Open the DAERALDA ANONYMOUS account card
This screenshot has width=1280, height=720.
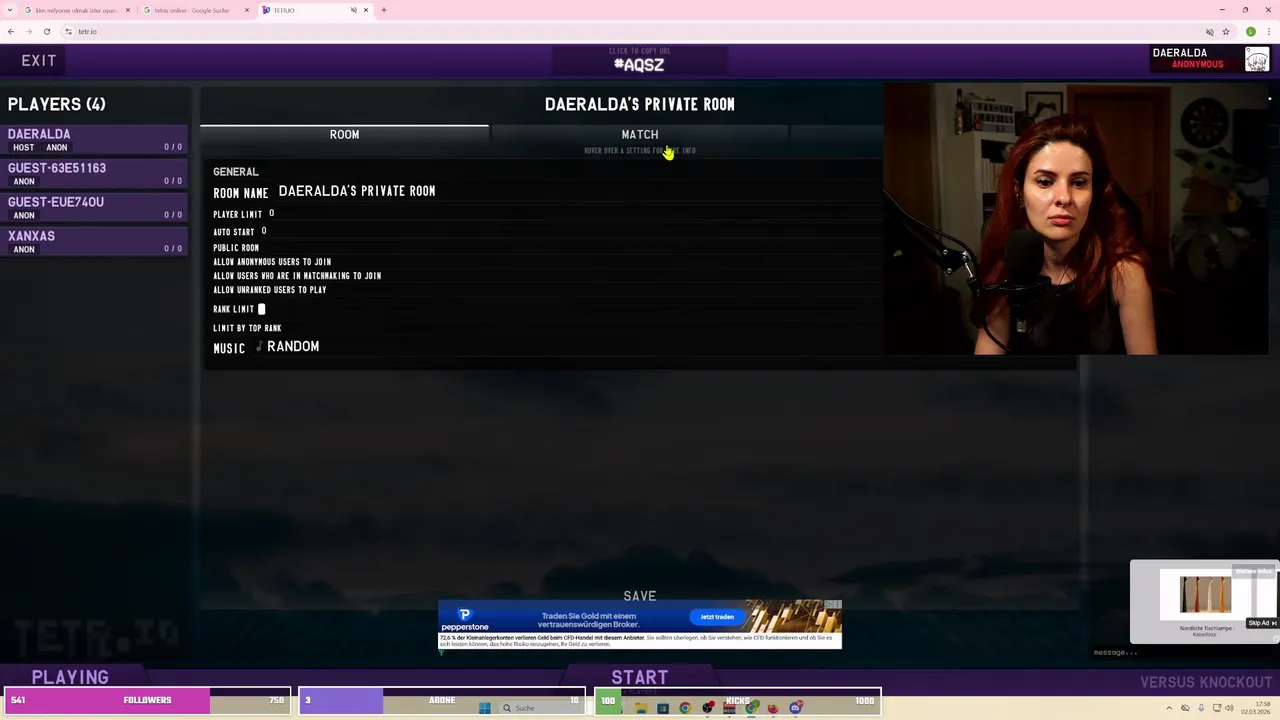click(1211, 59)
